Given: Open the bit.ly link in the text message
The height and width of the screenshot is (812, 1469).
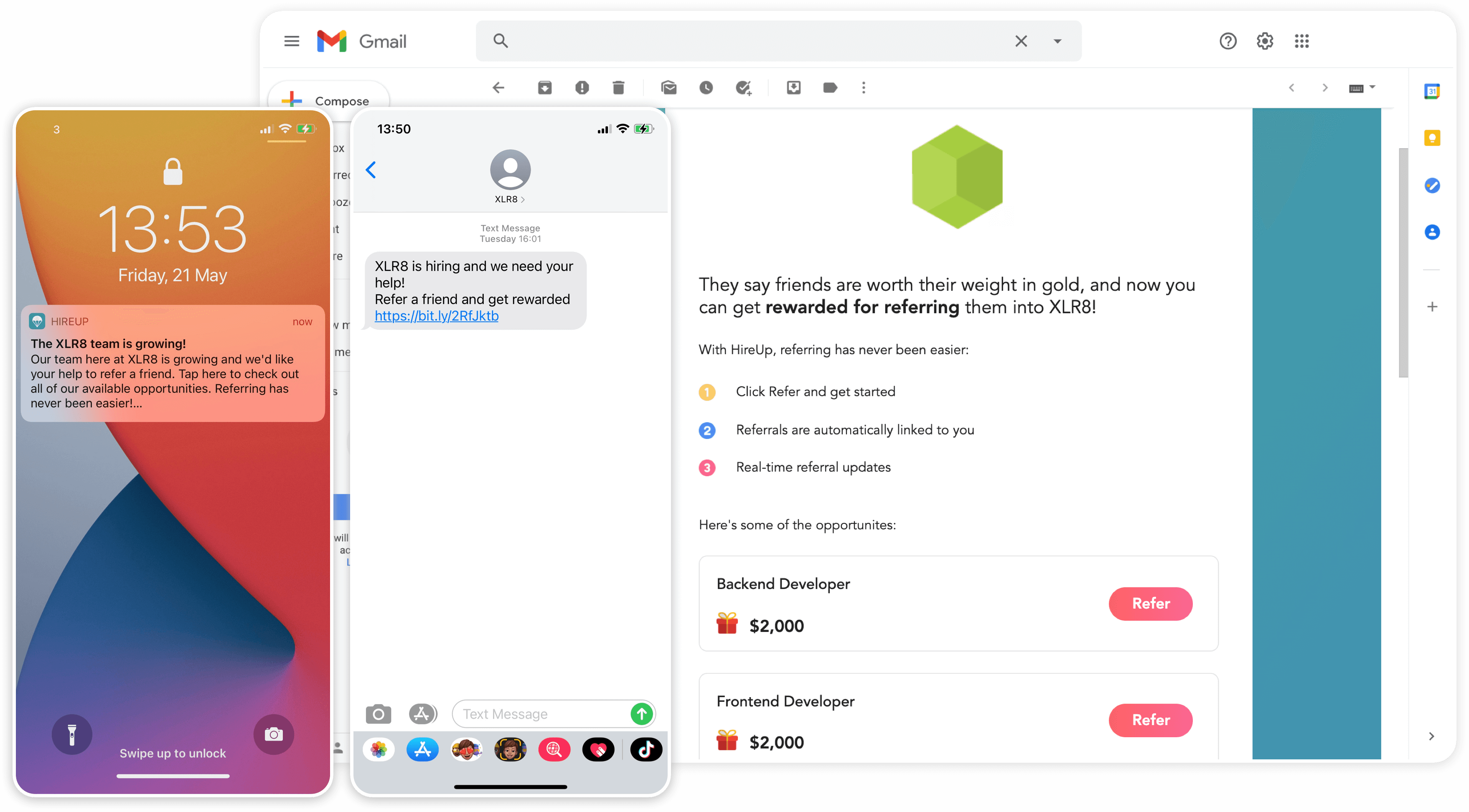Looking at the screenshot, I should [x=436, y=316].
